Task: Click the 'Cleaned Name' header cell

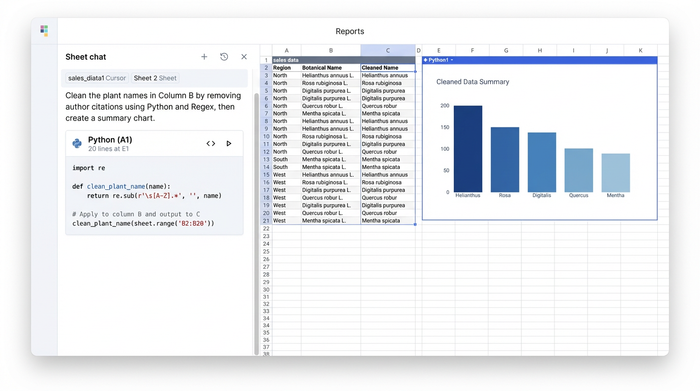Action: [x=388, y=68]
